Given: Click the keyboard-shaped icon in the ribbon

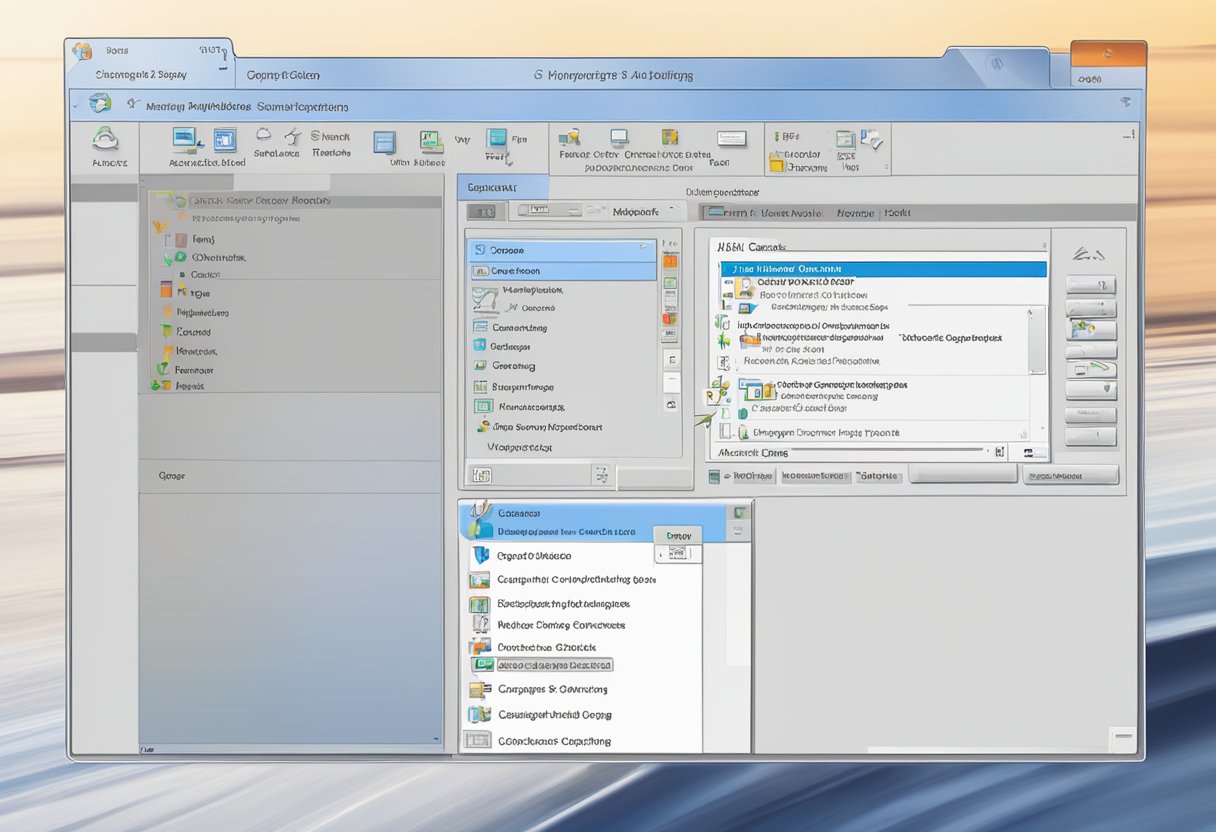Looking at the screenshot, I should [731, 139].
